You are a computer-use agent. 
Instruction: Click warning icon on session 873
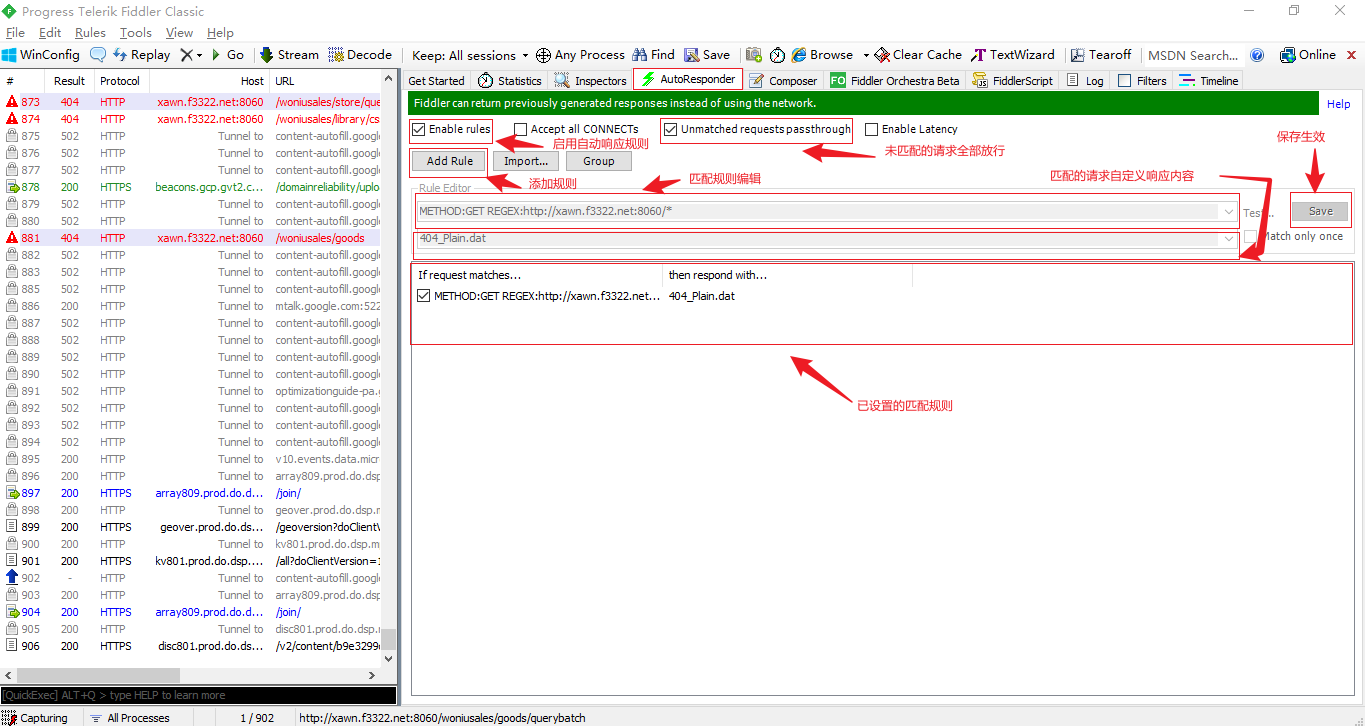pyautogui.click(x=12, y=102)
